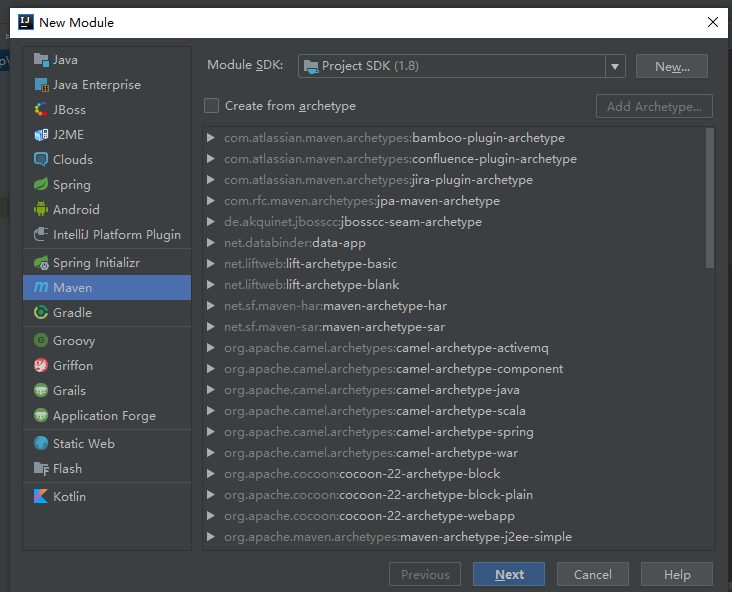Choose the Java Enterprise icon

click(x=41, y=85)
